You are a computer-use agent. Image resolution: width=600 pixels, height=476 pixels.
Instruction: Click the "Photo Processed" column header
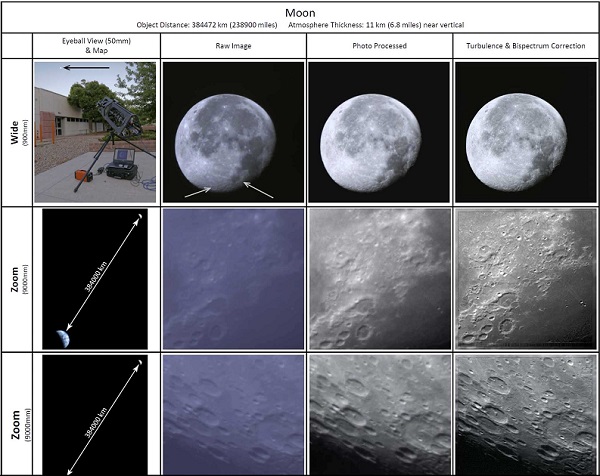pyautogui.click(x=379, y=46)
